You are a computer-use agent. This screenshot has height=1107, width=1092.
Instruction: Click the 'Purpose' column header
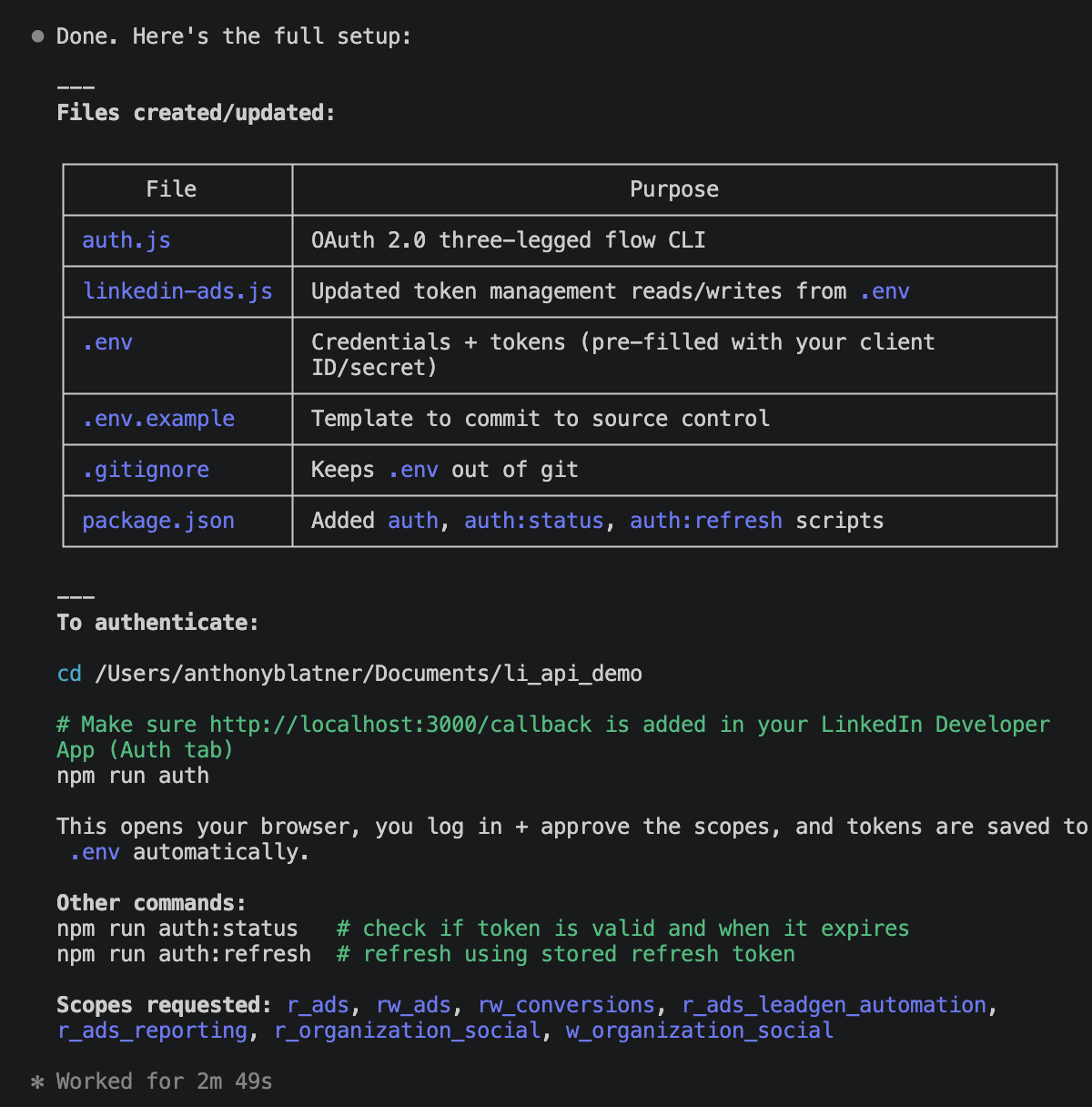pyautogui.click(x=674, y=189)
